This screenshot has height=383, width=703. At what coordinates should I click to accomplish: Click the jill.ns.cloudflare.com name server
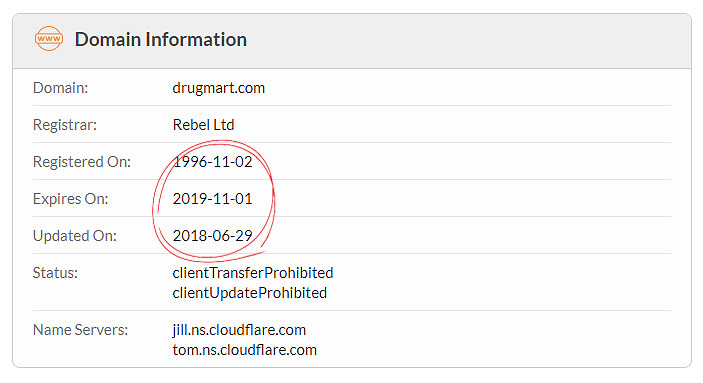click(x=239, y=330)
